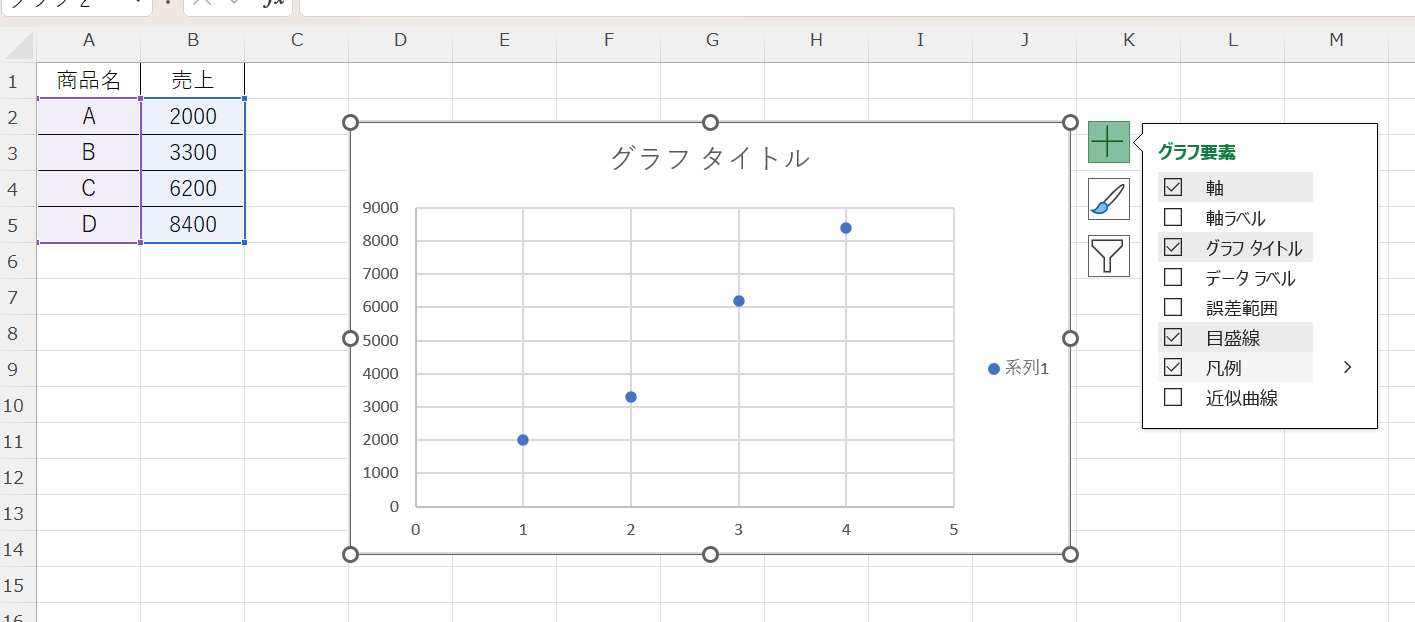Viewport: 1415px width, 622px height.
Task: Click the top-right chart resize handle
Action: (1070, 123)
